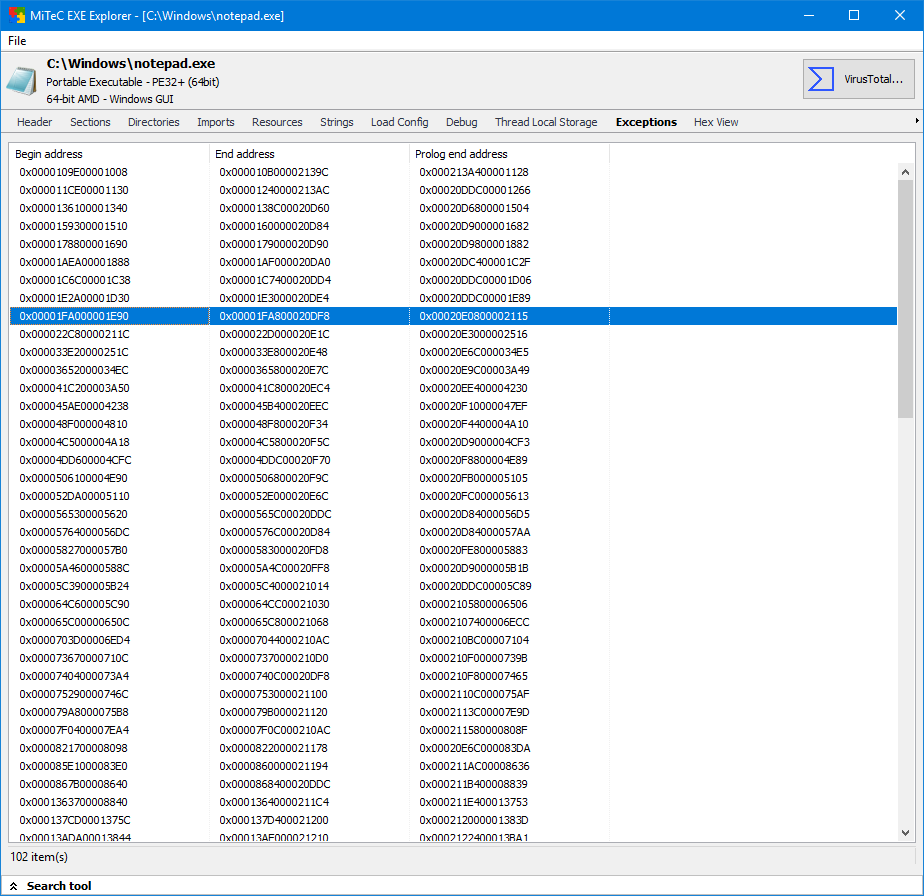
Task: Select row beginning 0x00004C5000004A18
Action: [453, 442]
